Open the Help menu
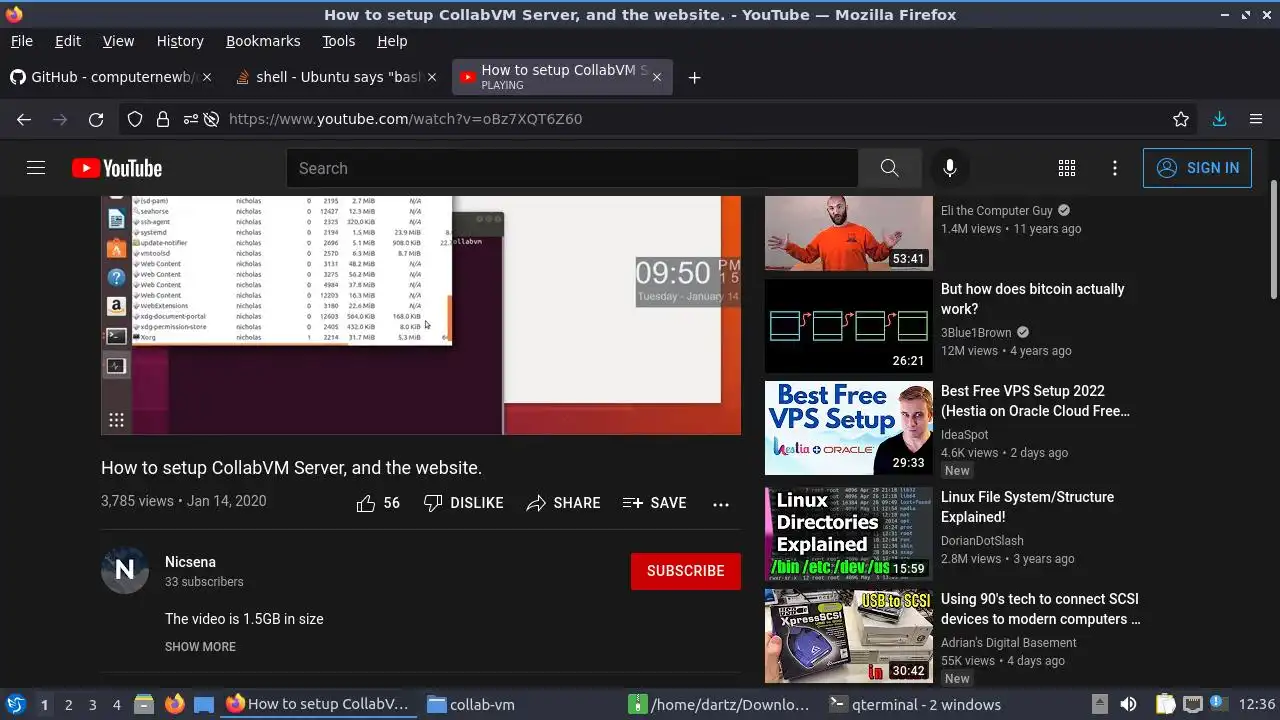Viewport: 1280px width, 720px height. [x=392, y=41]
